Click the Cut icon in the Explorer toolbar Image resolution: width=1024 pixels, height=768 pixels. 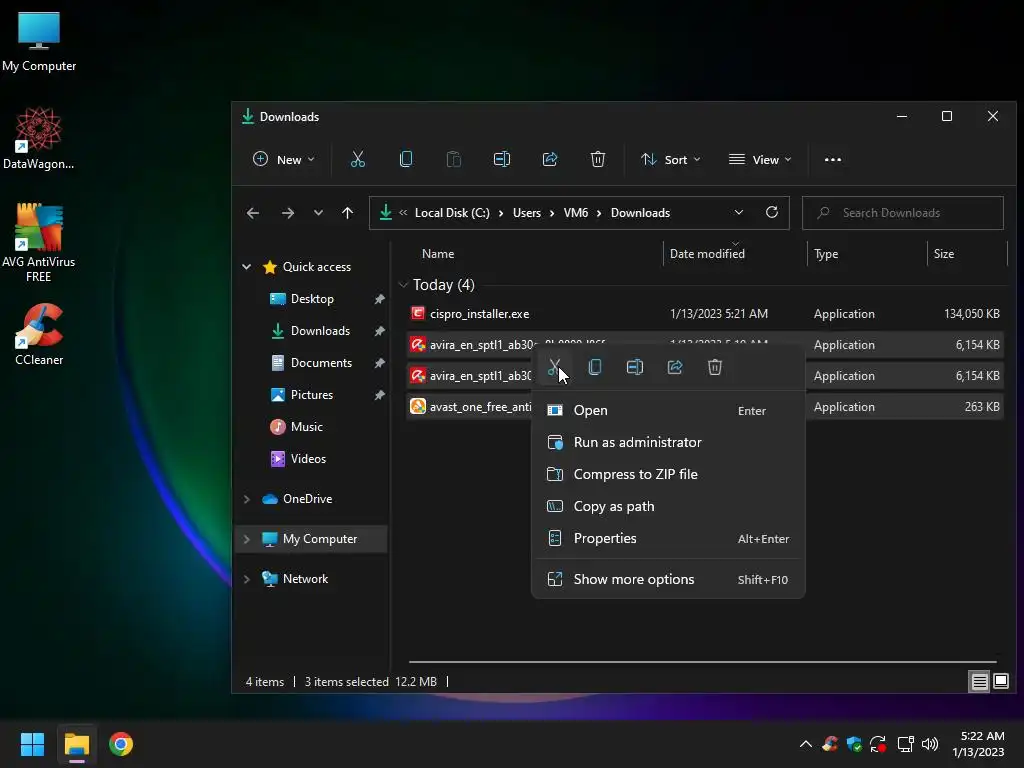pyautogui.click(x=357, y=159)
